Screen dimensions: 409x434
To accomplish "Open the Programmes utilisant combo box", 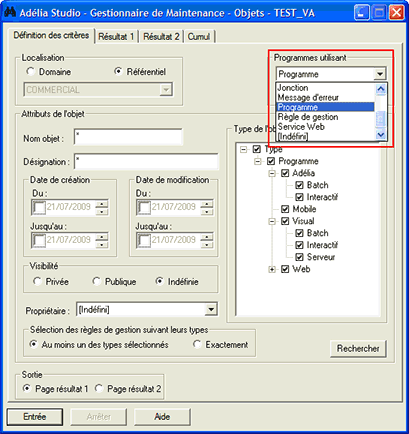I will pyautogui.click(x=380, y=74).
